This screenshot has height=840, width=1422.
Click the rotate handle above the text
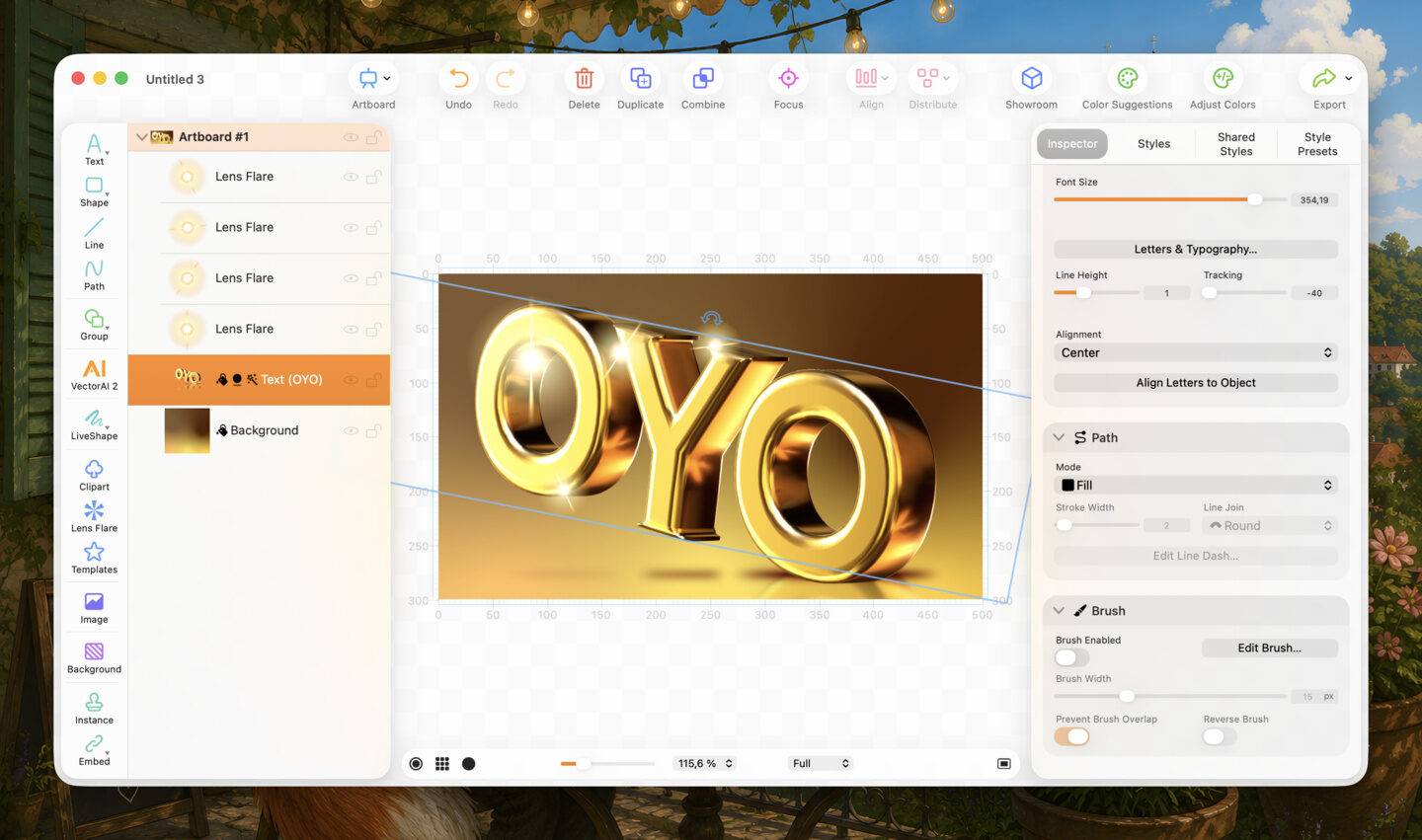tap(711, 318)
